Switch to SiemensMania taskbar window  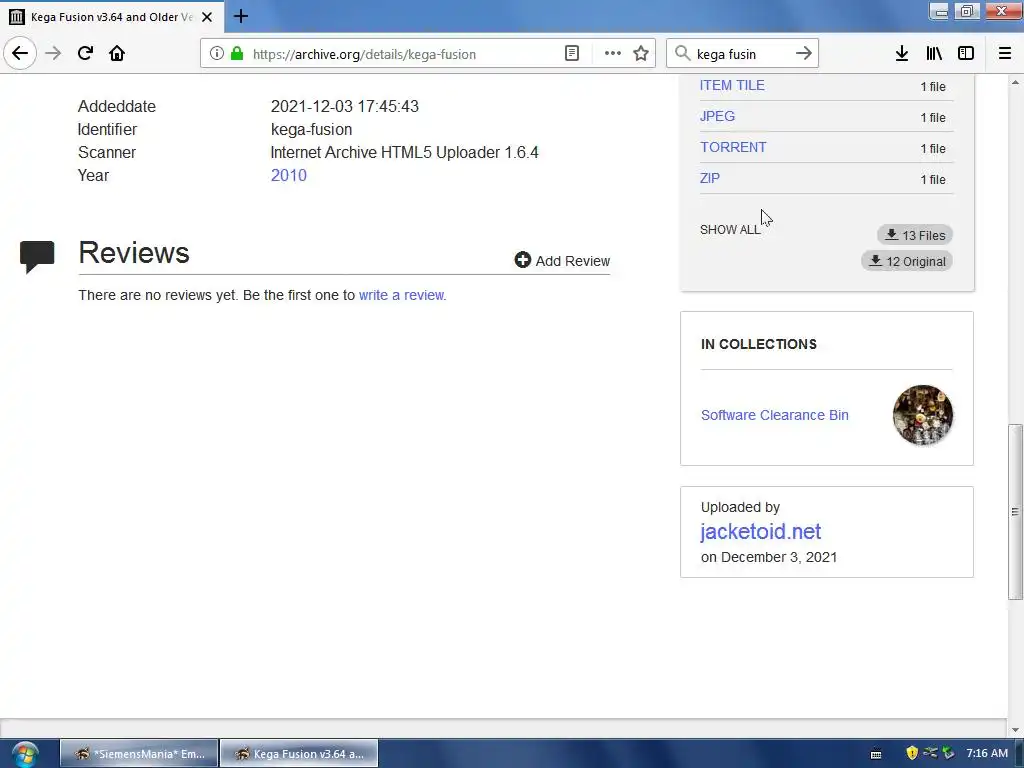(139, 754)
